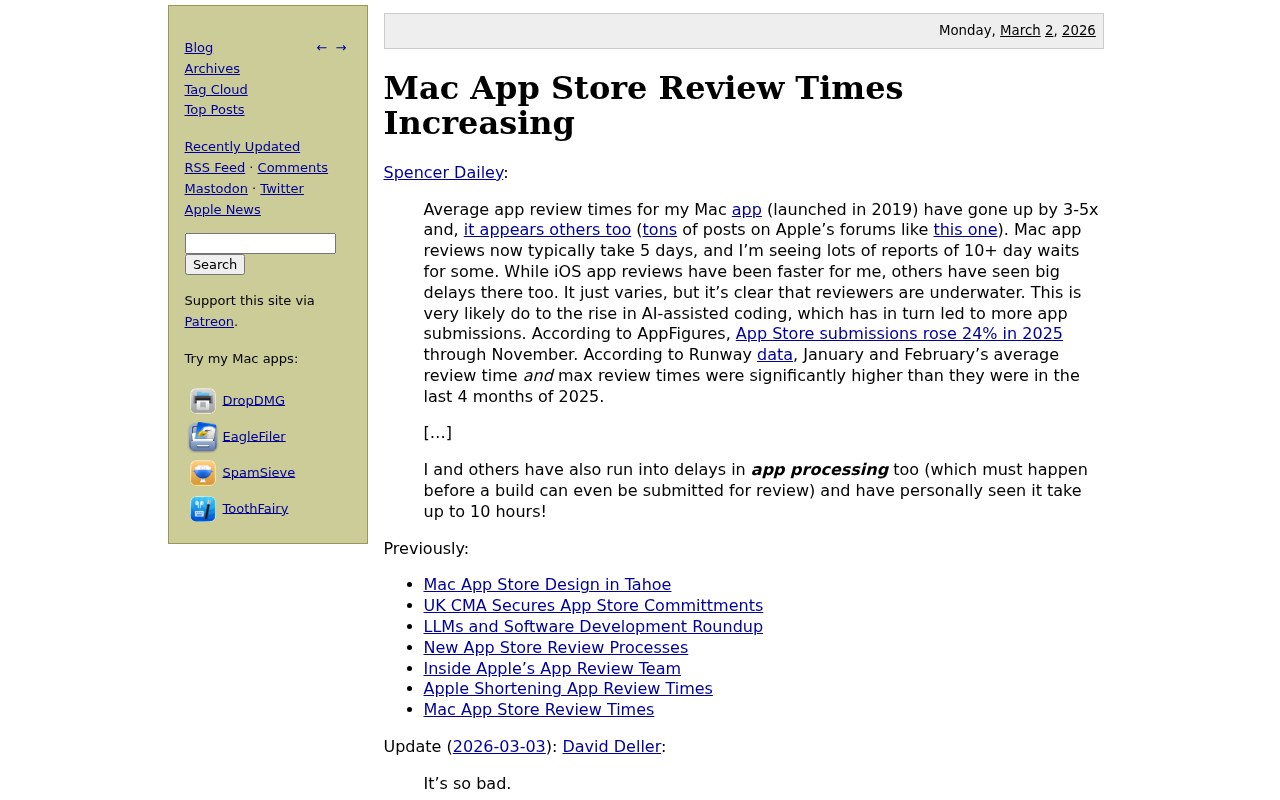Open the 'app' link in quote
This screenshot has width=1280, height=800.
747,210
